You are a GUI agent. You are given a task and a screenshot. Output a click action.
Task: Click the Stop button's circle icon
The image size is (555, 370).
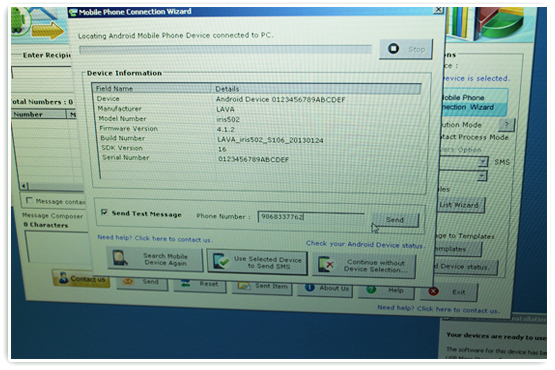point(393,49)
